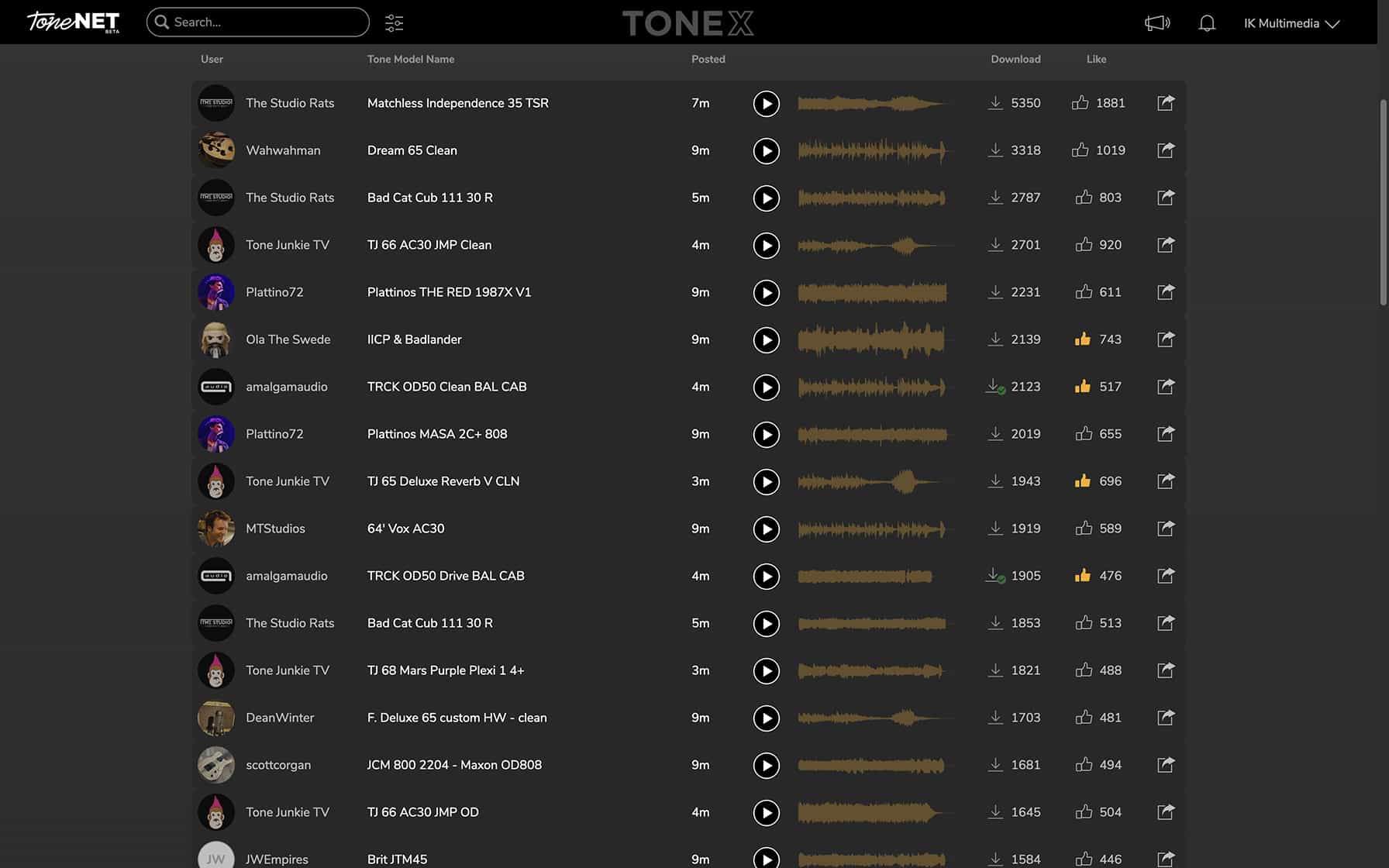The image size is (1389, 868).
Task: Play Plattinos THE RED 1987X V1 preview
Action: (x=766, y=293)
